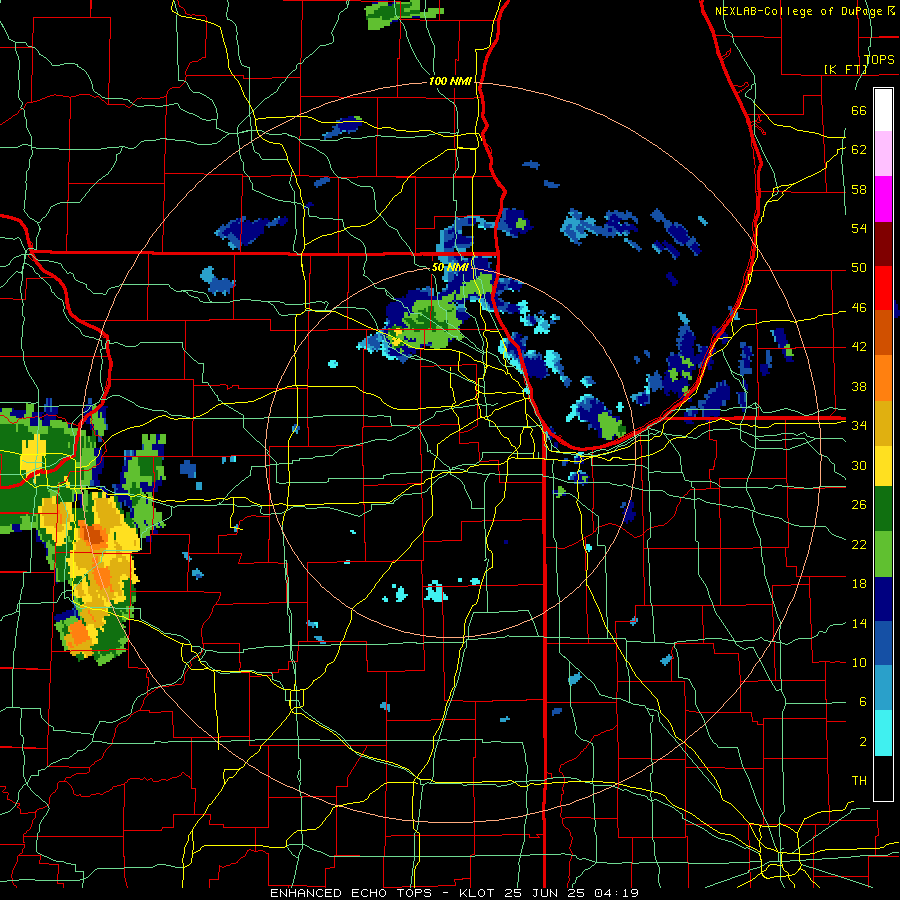
Task: Click the 46 legend value
Action: click(859, 308)
